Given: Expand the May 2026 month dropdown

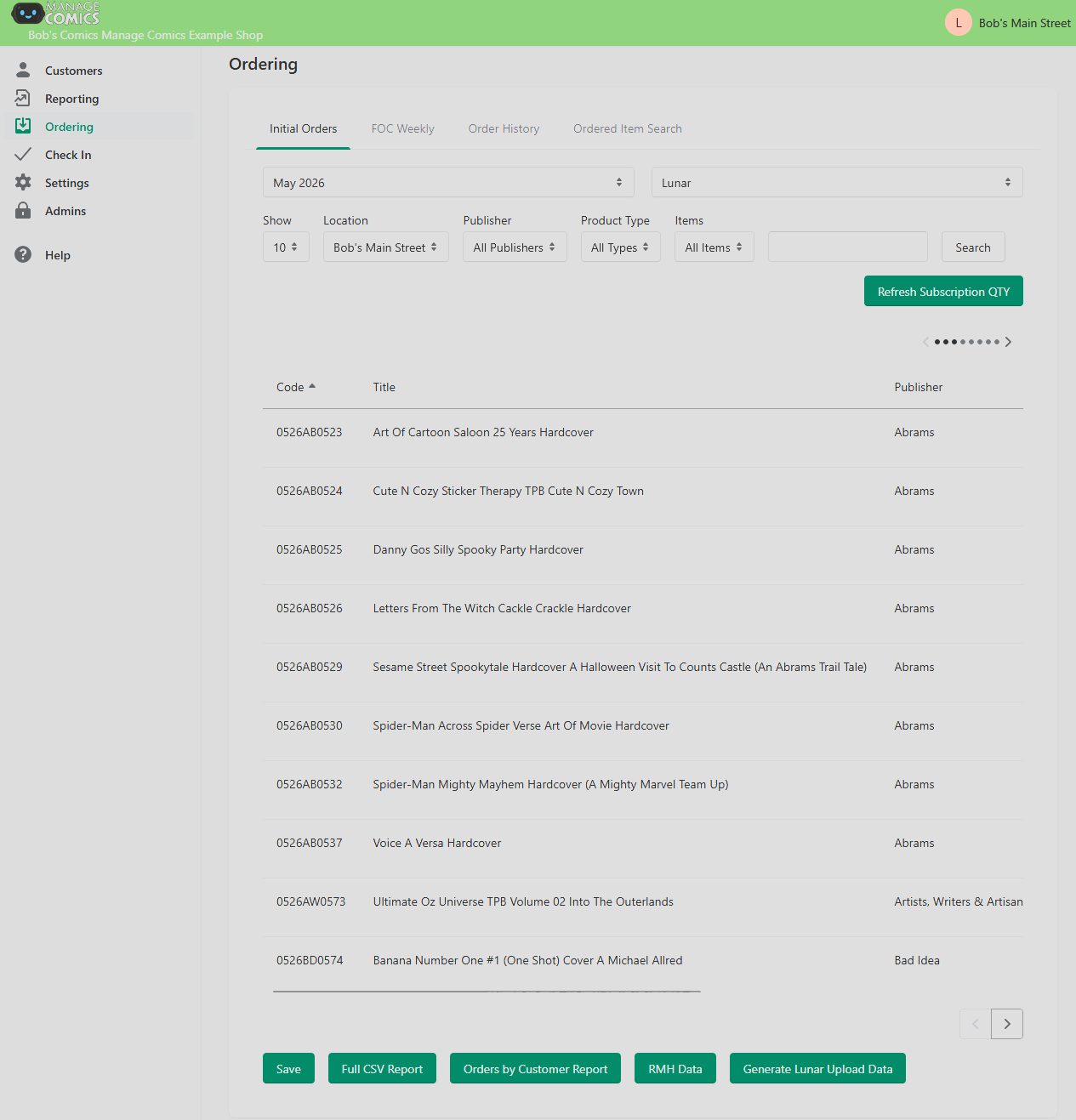Looking at the screenshot, I should (448, 182).
